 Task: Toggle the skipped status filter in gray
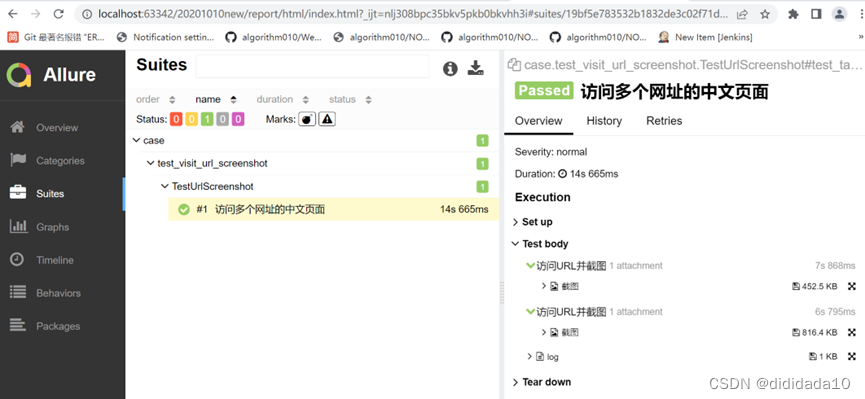[222, 119]
